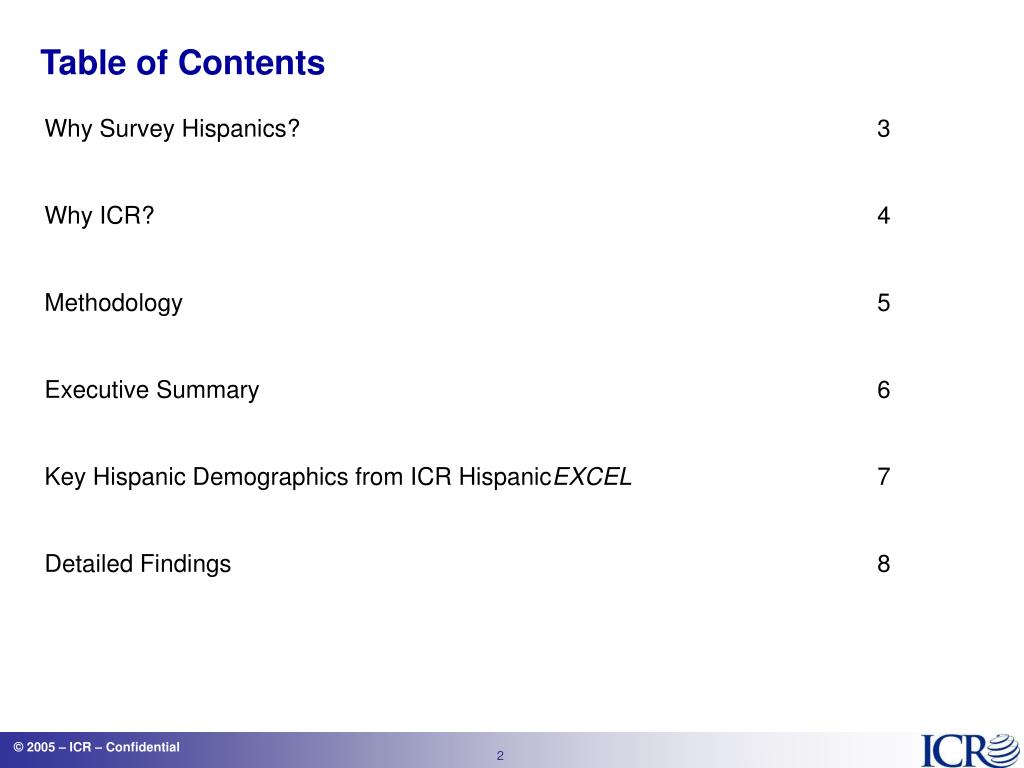The image size is (1024, 768).
Task: Click page number 5 beside Methodology
Action: (x=884, y=303)
